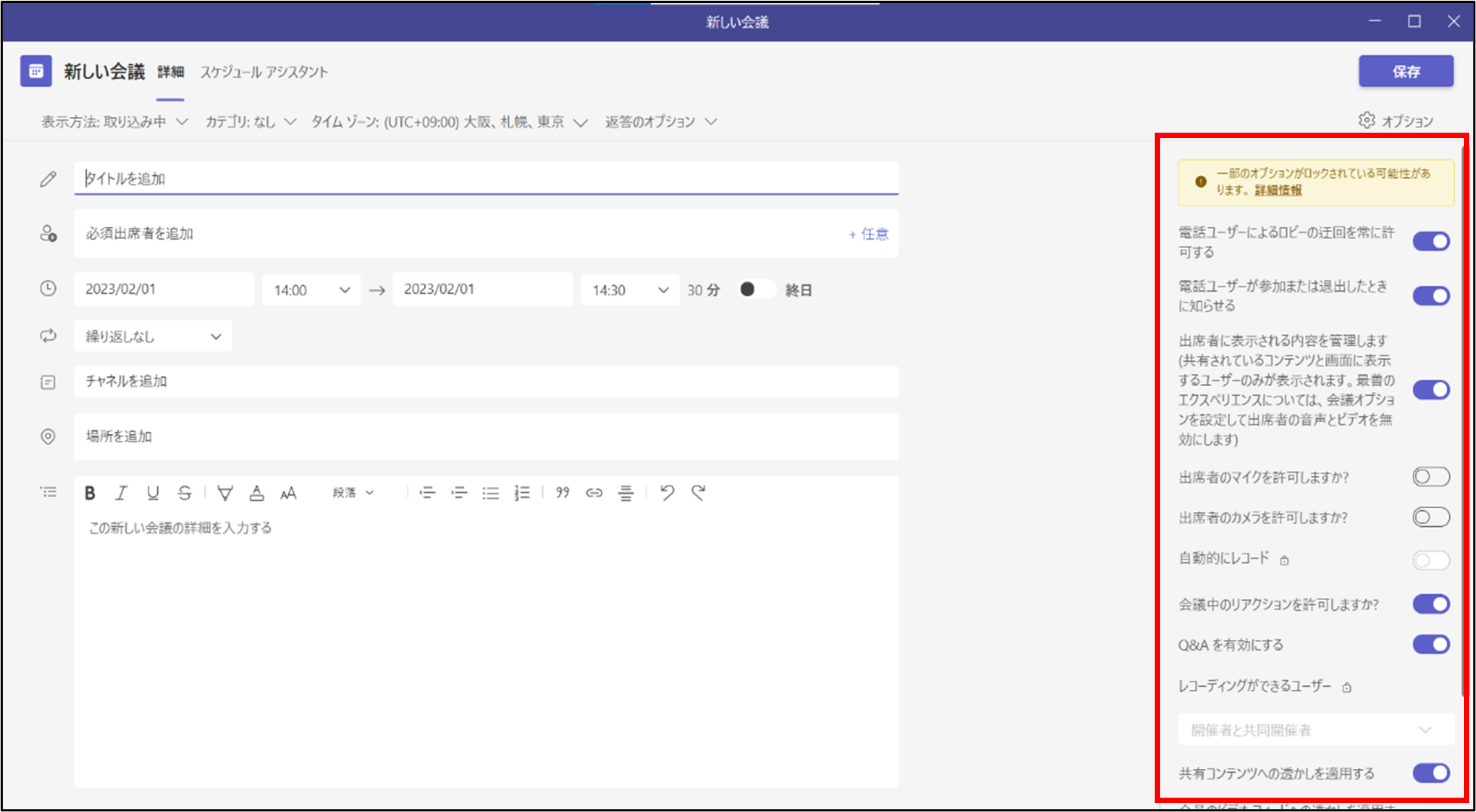The width and height of the screenshot is (1476, 812).
Task: Toggle Underline text formatting
Action: pyautogui.click(x=153, y=493)
